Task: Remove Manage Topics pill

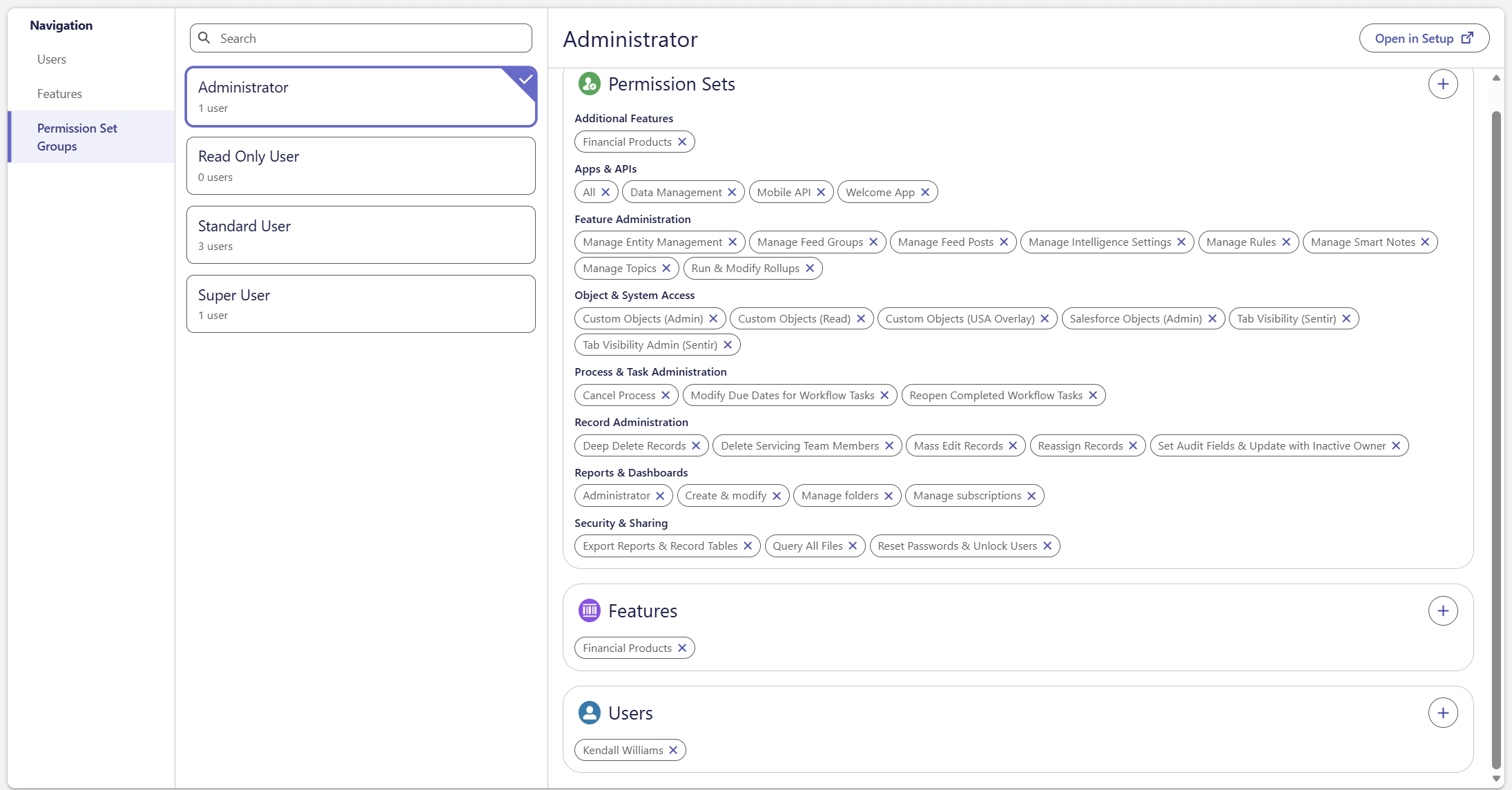Action: click(x=666, y=268)
